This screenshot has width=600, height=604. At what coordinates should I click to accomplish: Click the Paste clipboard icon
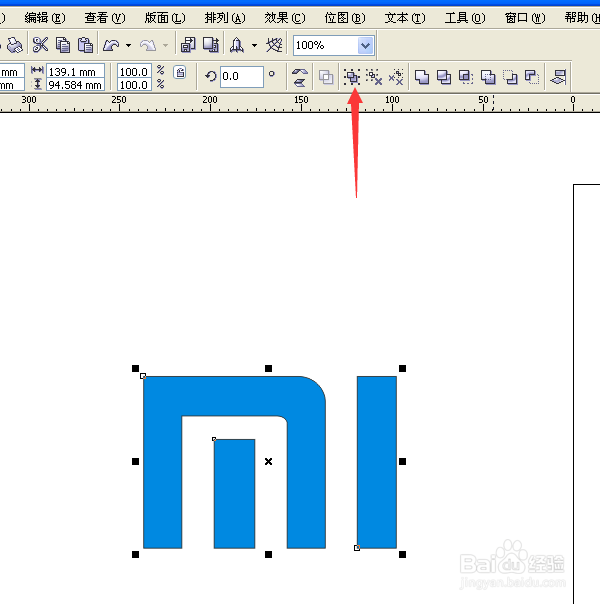tap(85, 45)
